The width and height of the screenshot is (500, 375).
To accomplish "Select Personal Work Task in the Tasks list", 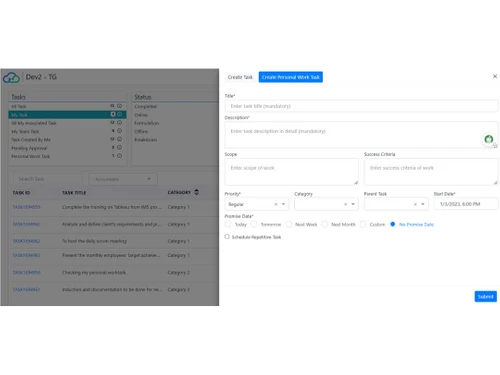I will (x=67, y=156).
